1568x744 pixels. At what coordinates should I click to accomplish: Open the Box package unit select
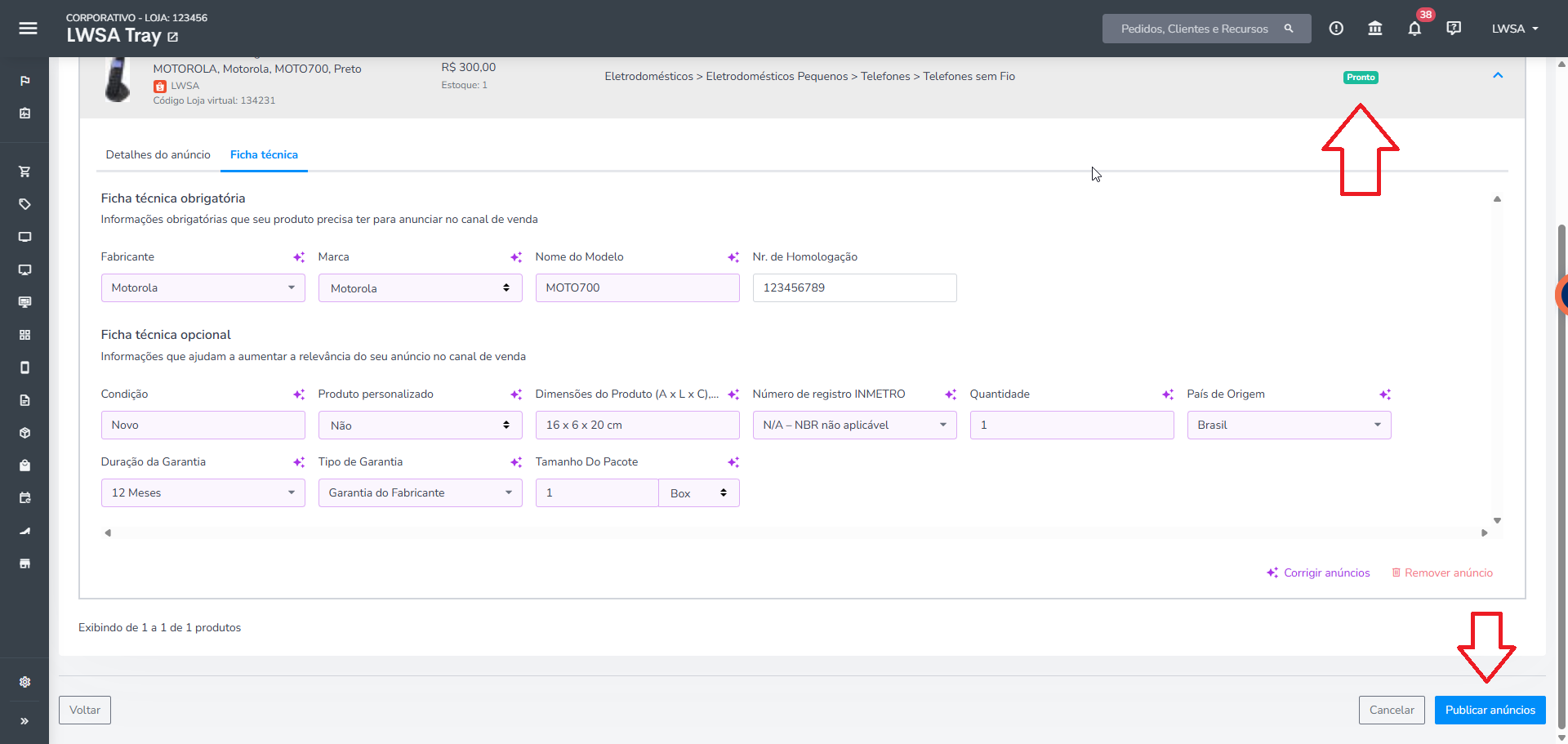(699, 492)
